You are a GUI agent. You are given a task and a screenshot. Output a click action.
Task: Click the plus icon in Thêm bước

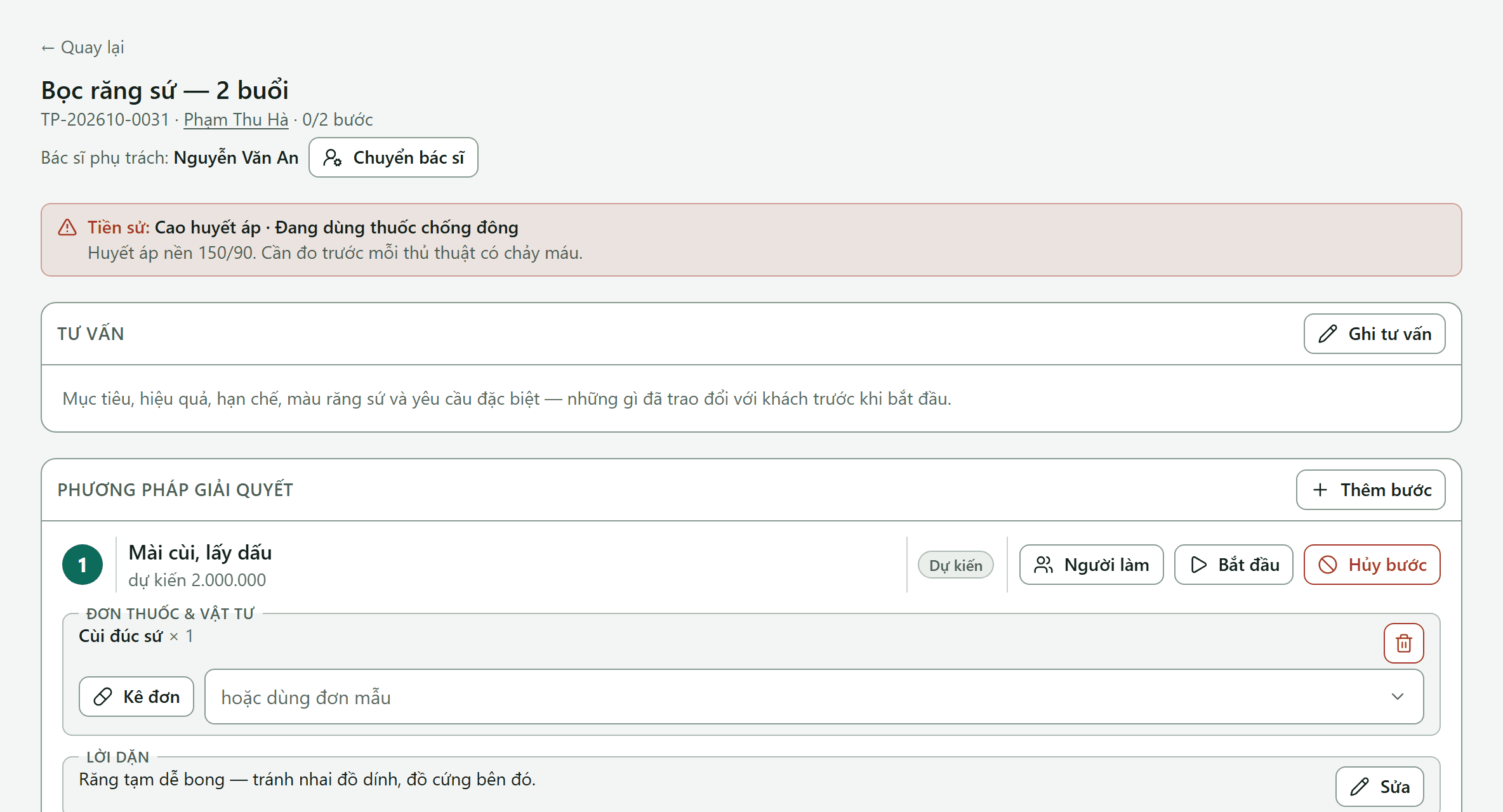pyautogui.click(x=1320, y=490)
